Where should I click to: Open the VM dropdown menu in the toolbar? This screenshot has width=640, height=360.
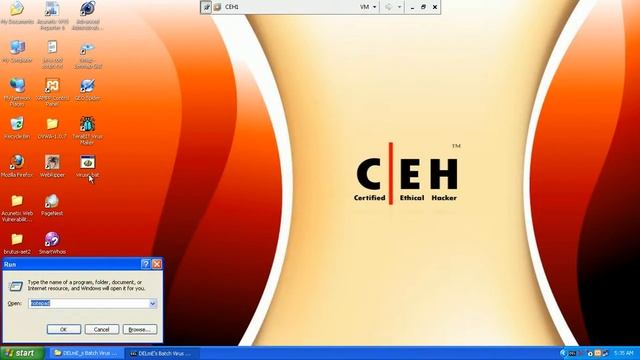click(x=368, y=7)
